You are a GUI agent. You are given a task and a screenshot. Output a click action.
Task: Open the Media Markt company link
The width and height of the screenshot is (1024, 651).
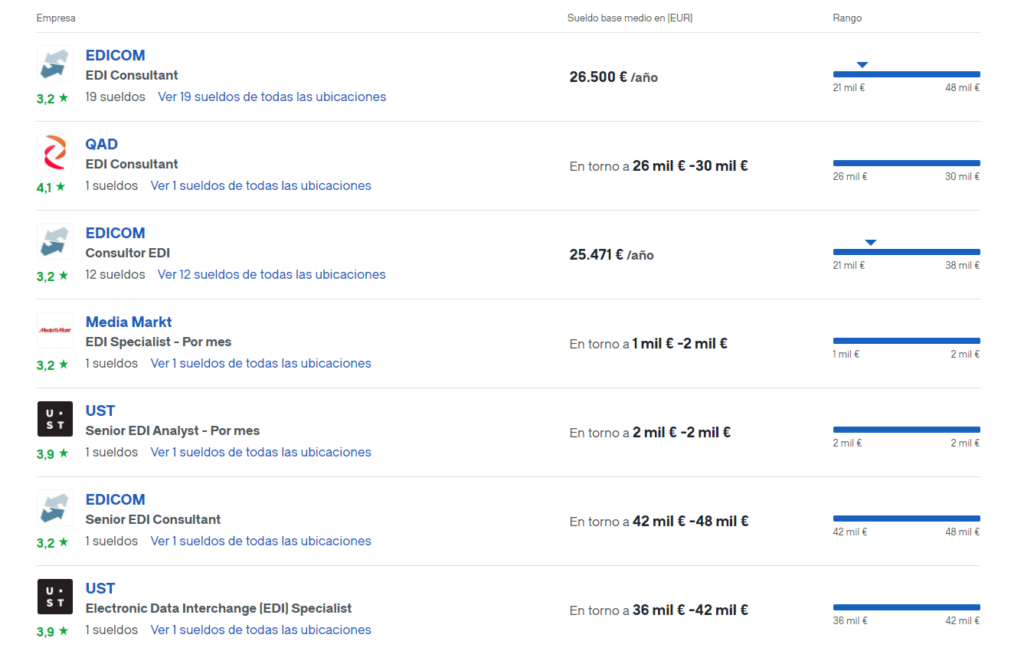[129, 322]
